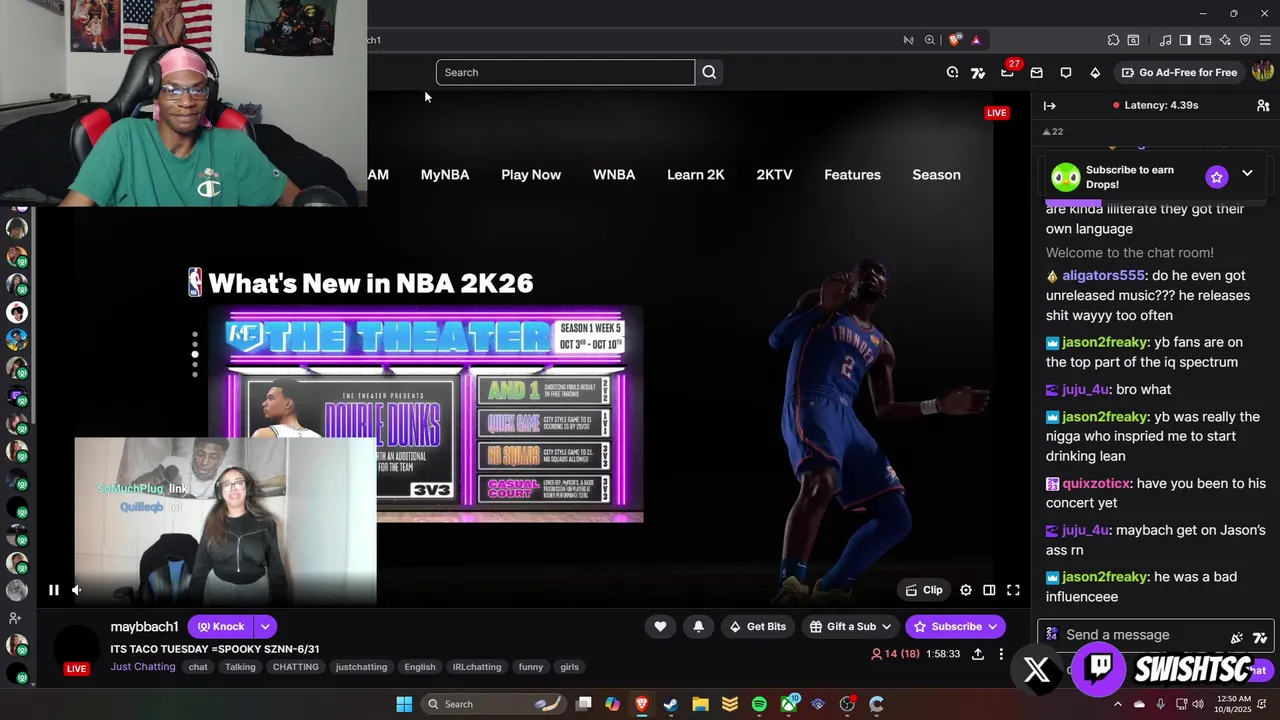Screen dimensions: 1280x720
Task: Open the Learn 2K menu item
Action: 696,174
